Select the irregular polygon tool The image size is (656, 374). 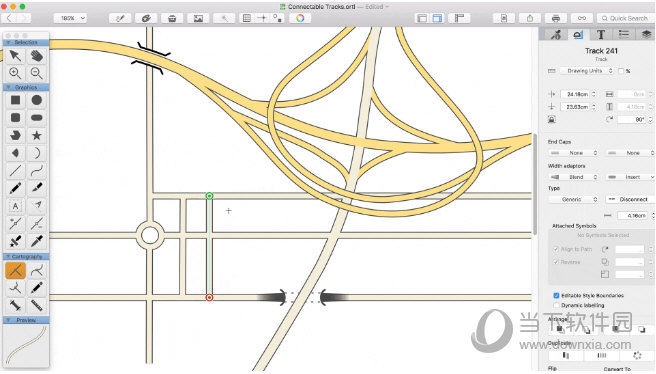15,135
